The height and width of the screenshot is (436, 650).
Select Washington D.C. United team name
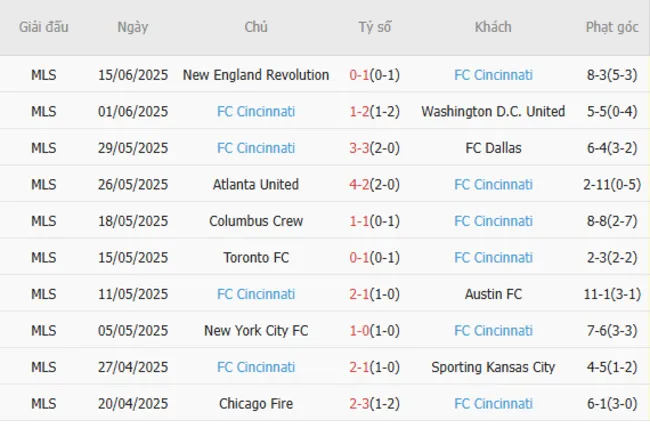[493, 111]
